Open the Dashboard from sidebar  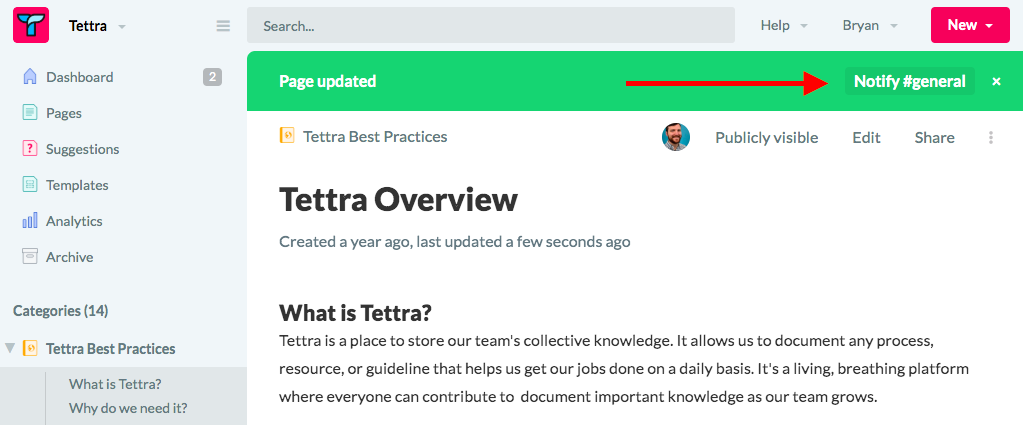pos(80,77)
